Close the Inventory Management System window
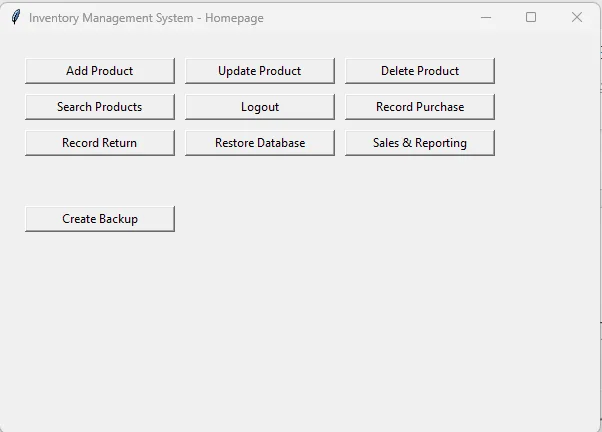602x432 pixels. (x=577, y=17)
